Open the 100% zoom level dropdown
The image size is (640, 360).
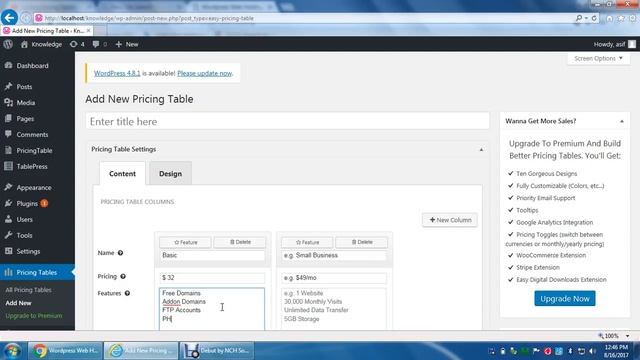(x=627, y=336)
